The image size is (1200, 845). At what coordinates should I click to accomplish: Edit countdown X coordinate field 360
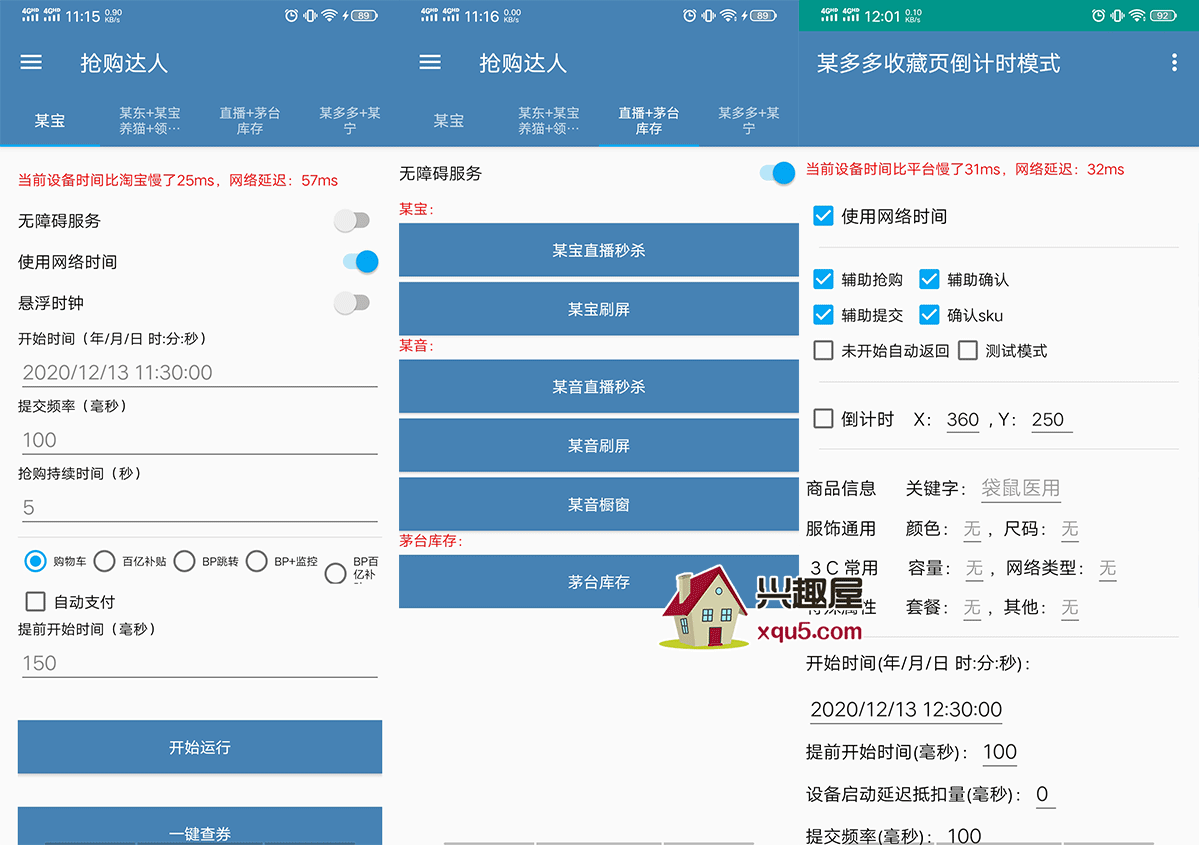(x=963, y=420)
